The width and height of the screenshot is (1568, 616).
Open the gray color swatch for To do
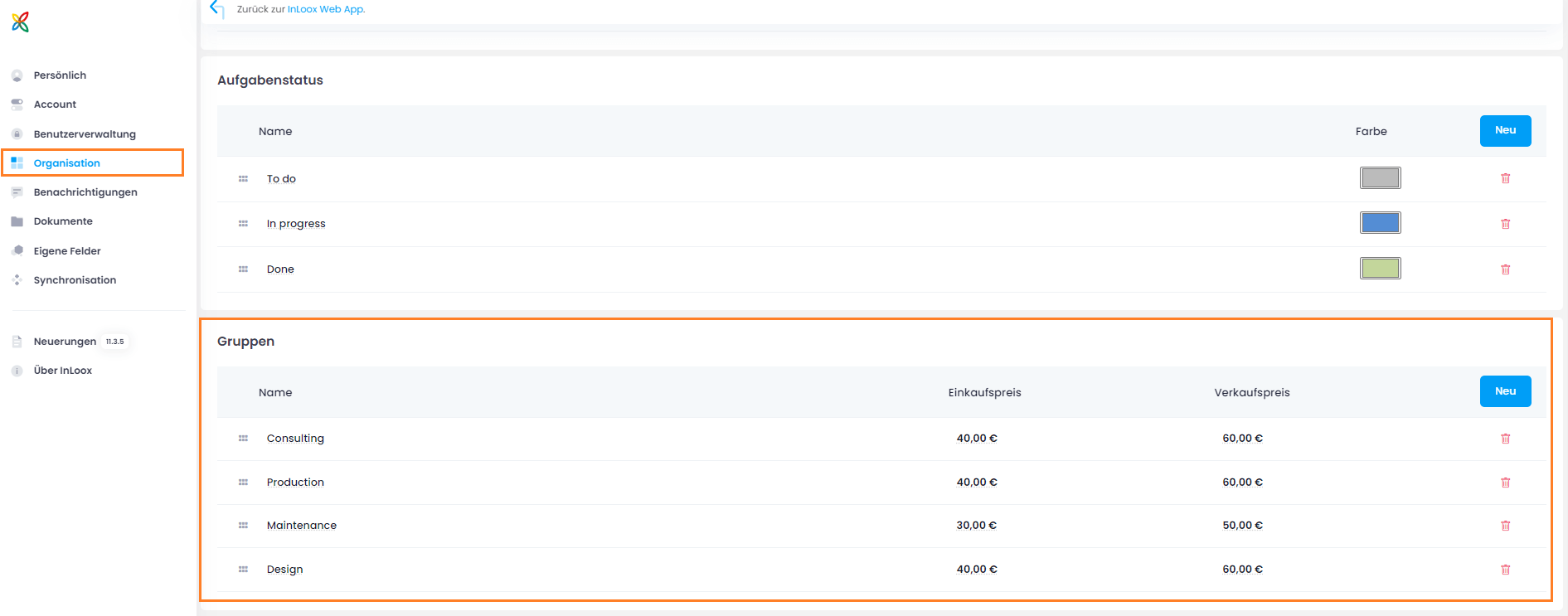coord(1380,178)
